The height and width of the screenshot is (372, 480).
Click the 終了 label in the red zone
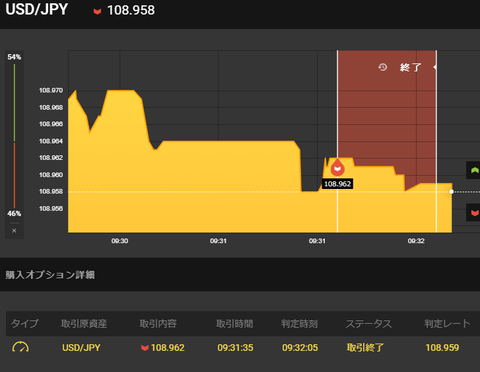pyautogui.click(x=411, y=67)
